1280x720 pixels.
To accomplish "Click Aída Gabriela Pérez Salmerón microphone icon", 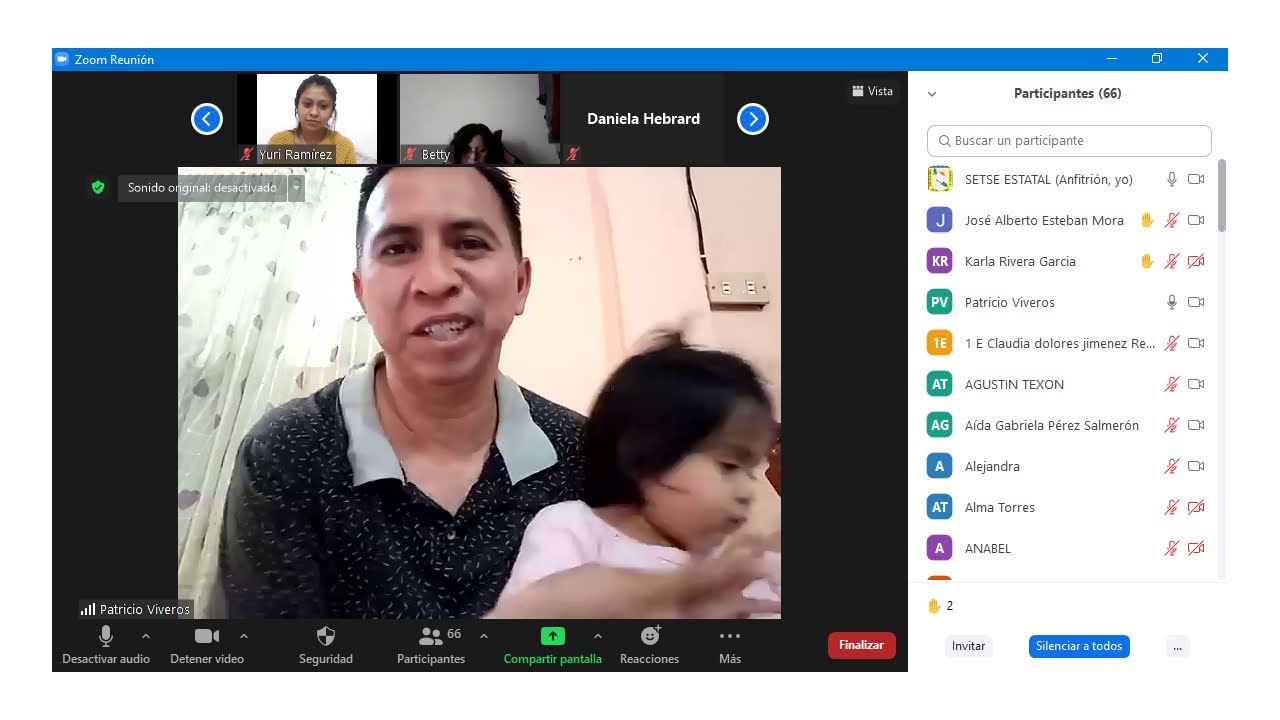I will pyautogui.click(x=1172, y=425).
